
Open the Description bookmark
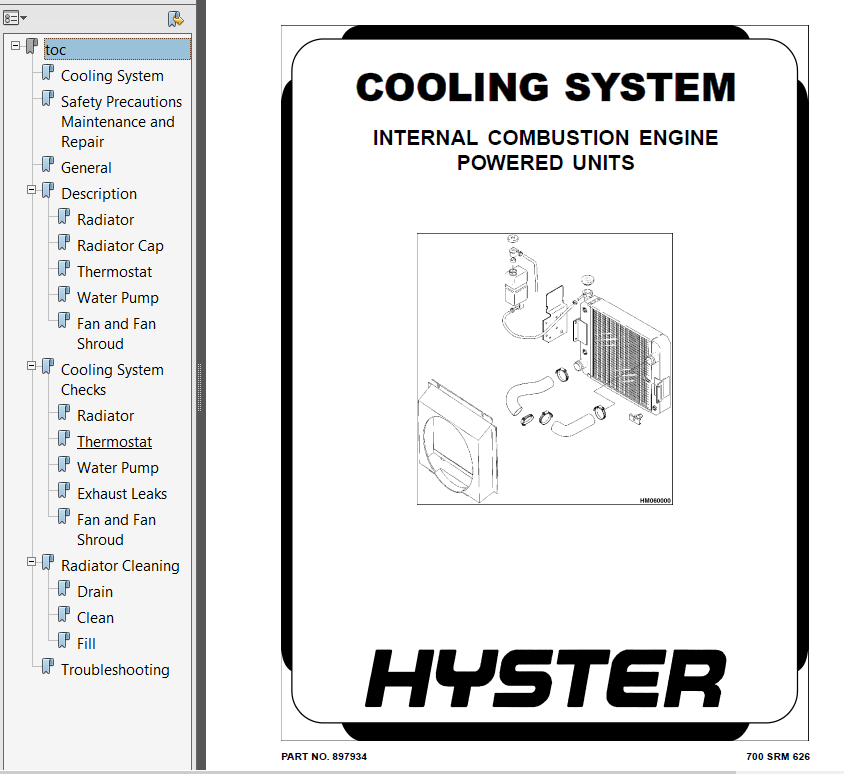pos(99,194)
